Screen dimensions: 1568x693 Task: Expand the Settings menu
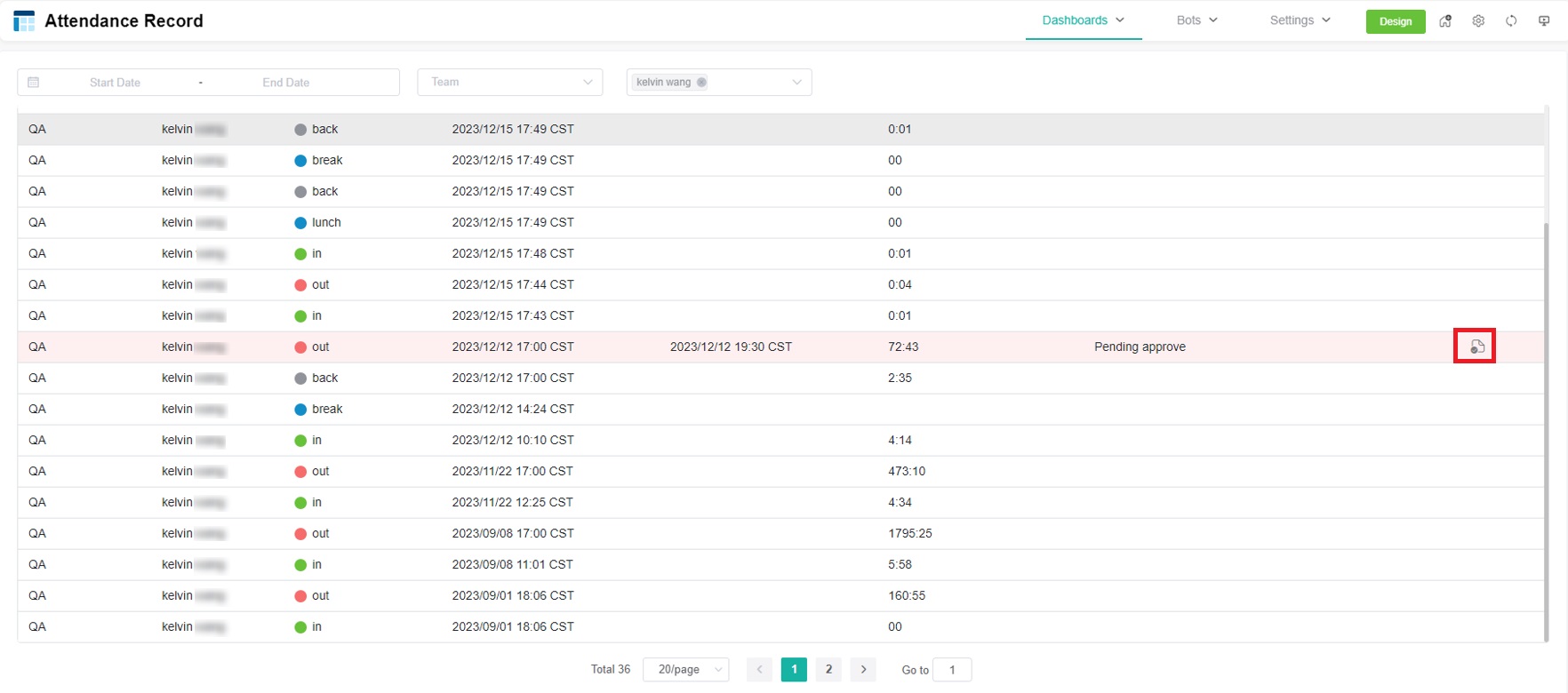pos(1300,20)
